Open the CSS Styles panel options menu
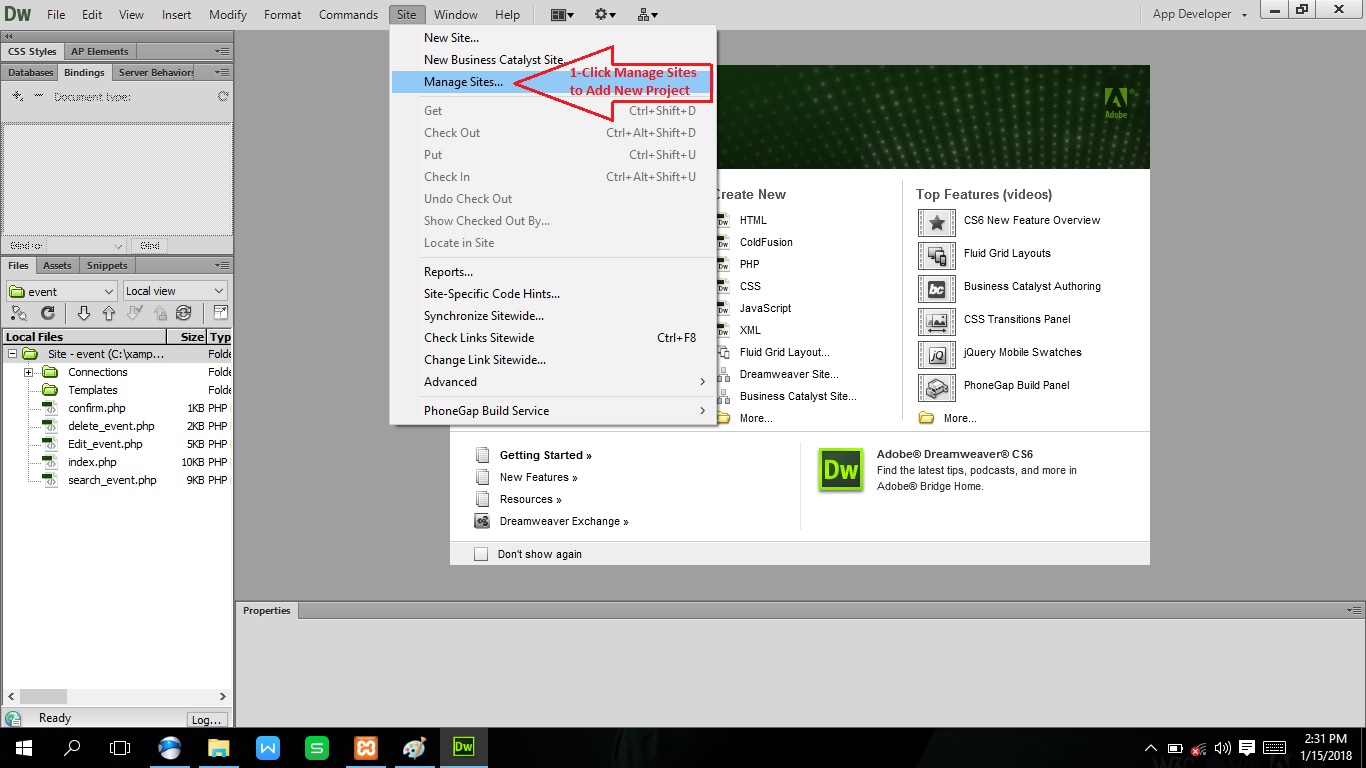This screenshot has height=768, width=1366. click(222, 51)
